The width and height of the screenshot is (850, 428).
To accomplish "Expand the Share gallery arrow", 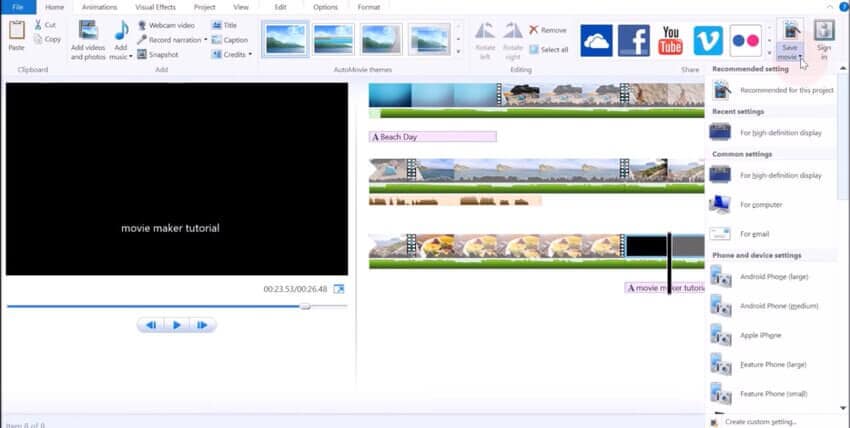I will click(769, 53).
